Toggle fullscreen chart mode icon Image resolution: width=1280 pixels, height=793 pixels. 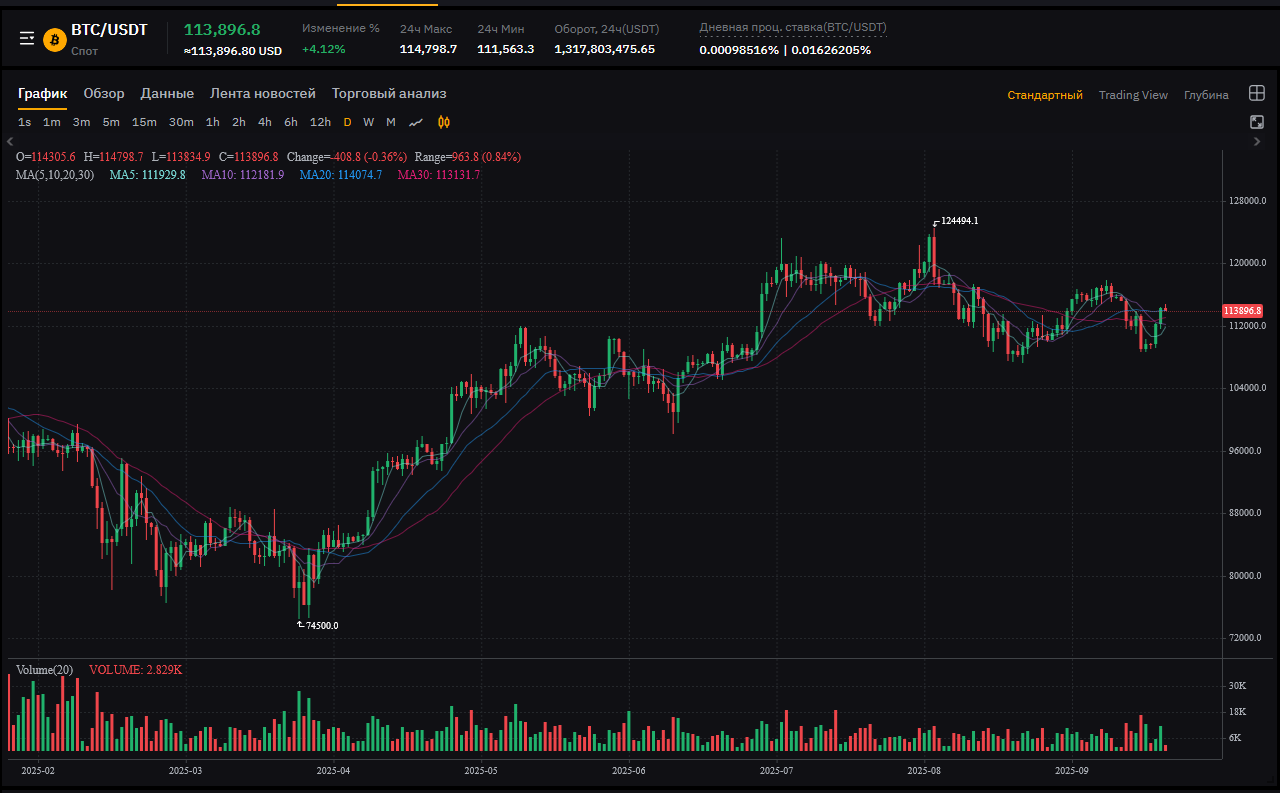point(1257,122)
